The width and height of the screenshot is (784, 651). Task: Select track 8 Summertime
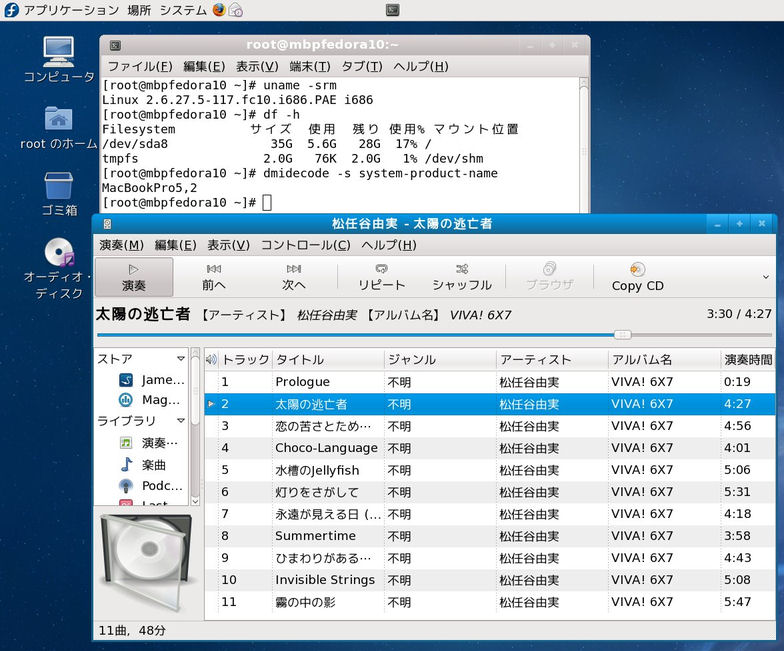tap(490, 536)
